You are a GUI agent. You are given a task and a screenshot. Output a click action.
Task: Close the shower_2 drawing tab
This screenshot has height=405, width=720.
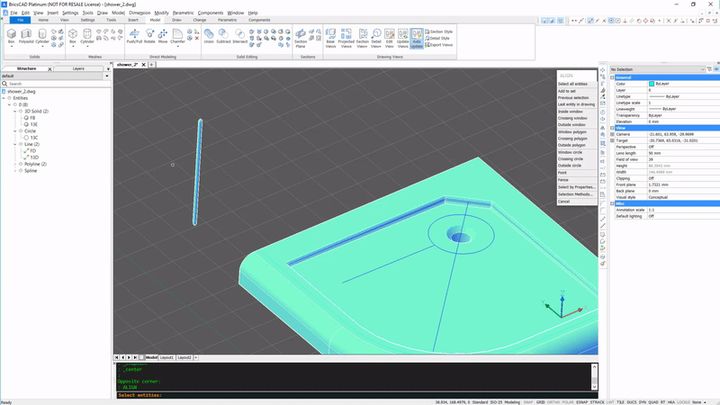tap(143, 65)
